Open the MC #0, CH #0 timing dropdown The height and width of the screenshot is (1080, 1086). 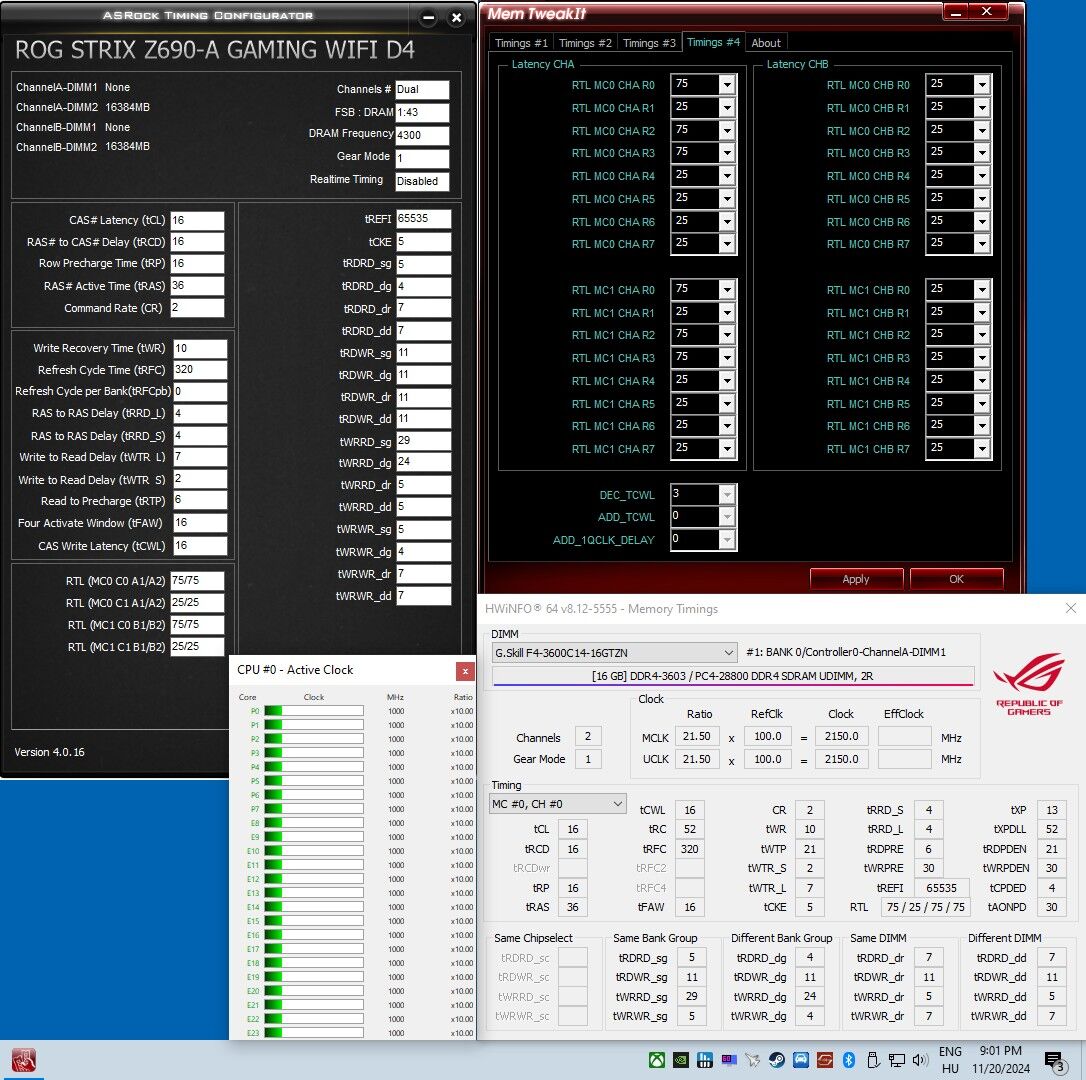click(x=558, y=804)
